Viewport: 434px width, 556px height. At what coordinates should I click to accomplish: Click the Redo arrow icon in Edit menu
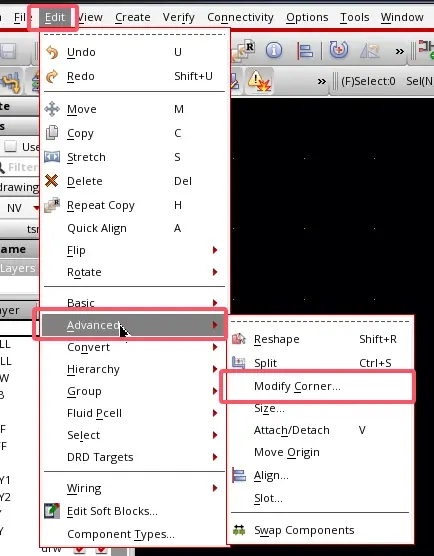pyautogui.click(x=52, y=76)
